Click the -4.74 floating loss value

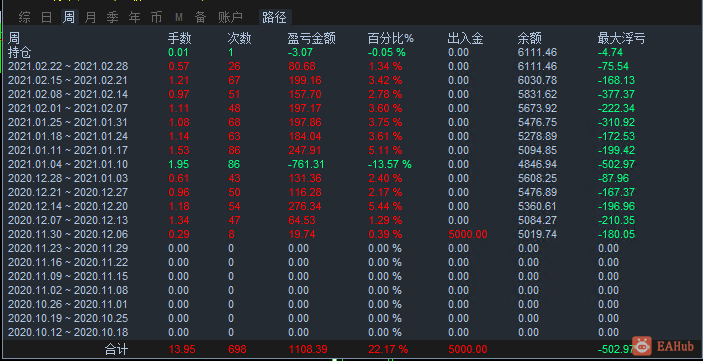(x=610, y=52)
